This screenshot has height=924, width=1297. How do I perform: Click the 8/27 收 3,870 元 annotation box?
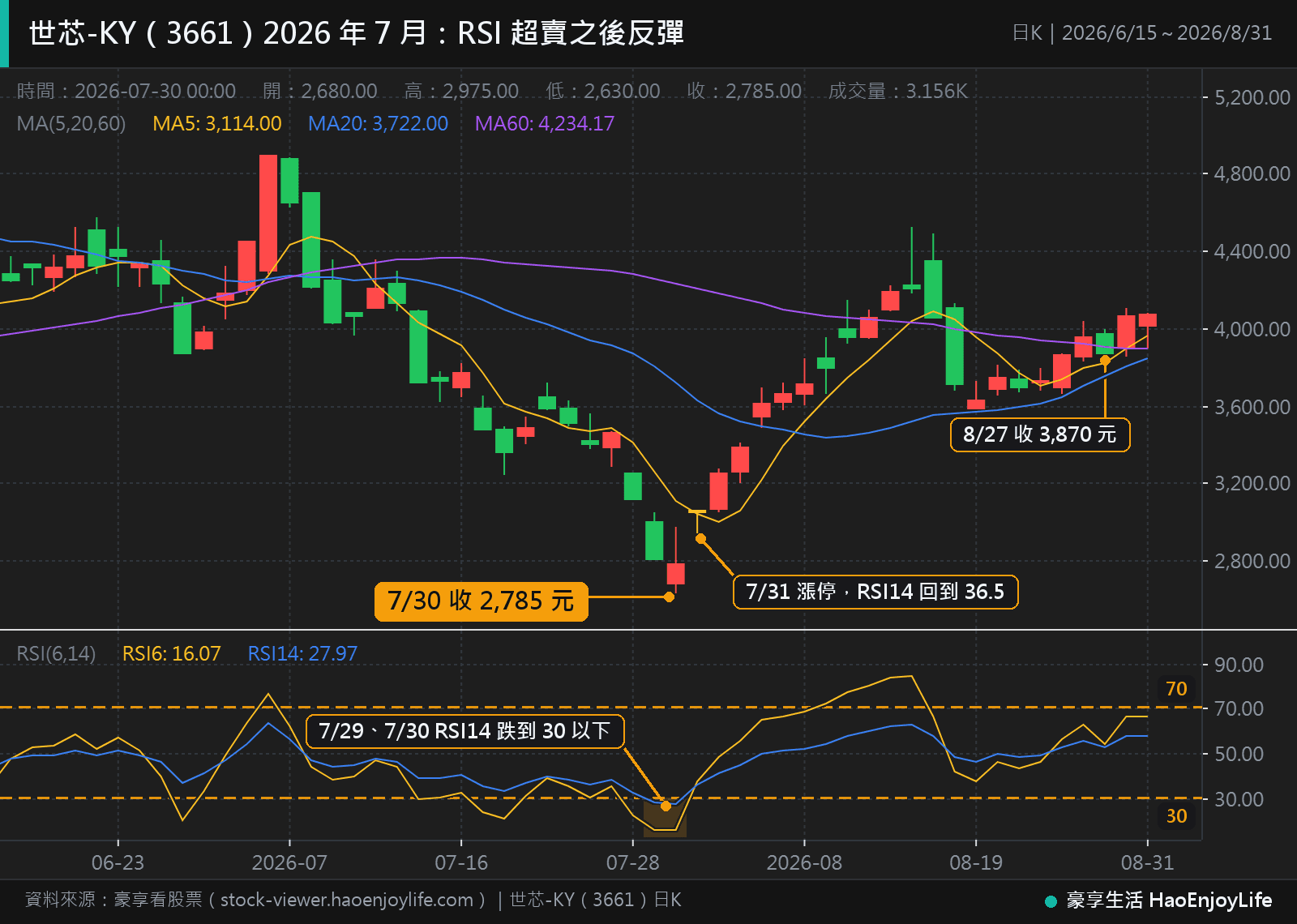tap(1040, 434)
